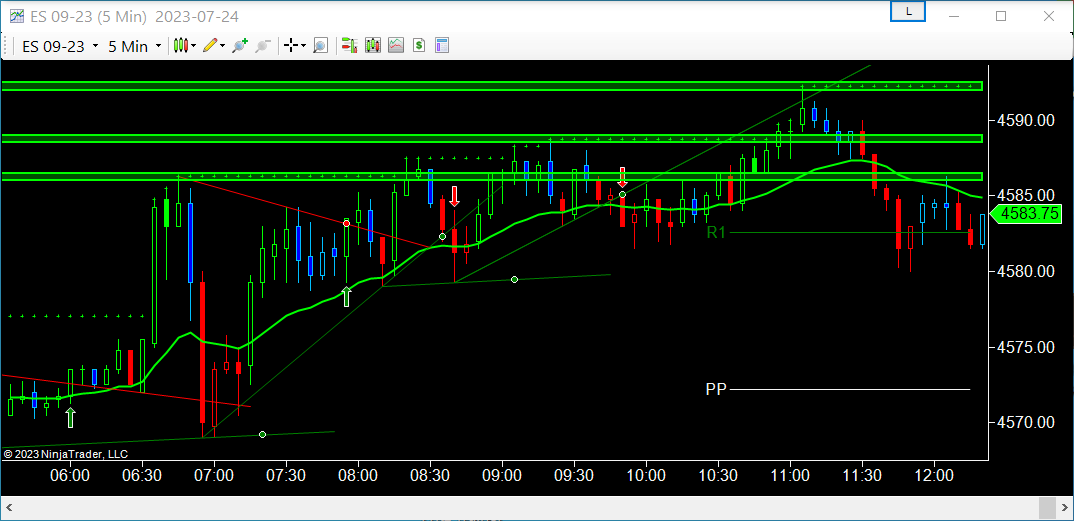Click the up arrow marker near 06:00

pos(71,417)
